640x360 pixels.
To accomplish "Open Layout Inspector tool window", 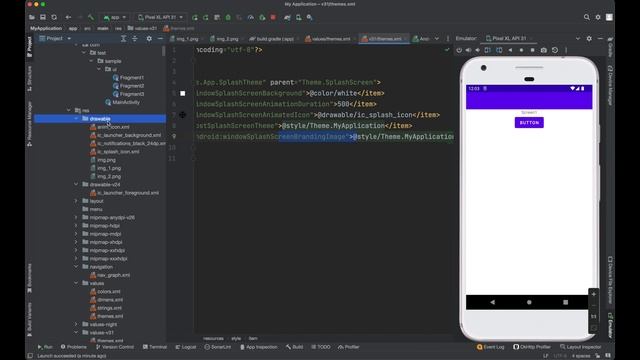I will tap(581, 347).
